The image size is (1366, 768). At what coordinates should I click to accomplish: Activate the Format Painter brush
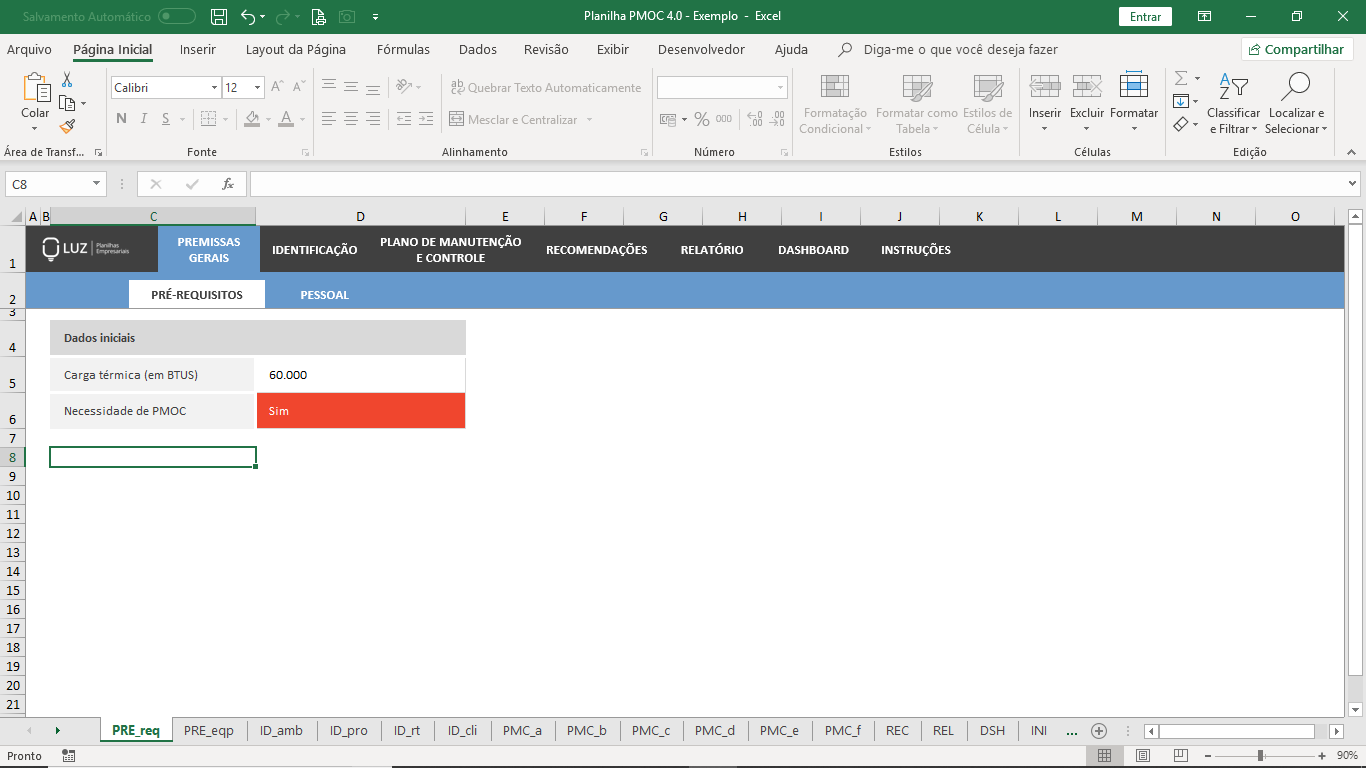tap(67, 126)
